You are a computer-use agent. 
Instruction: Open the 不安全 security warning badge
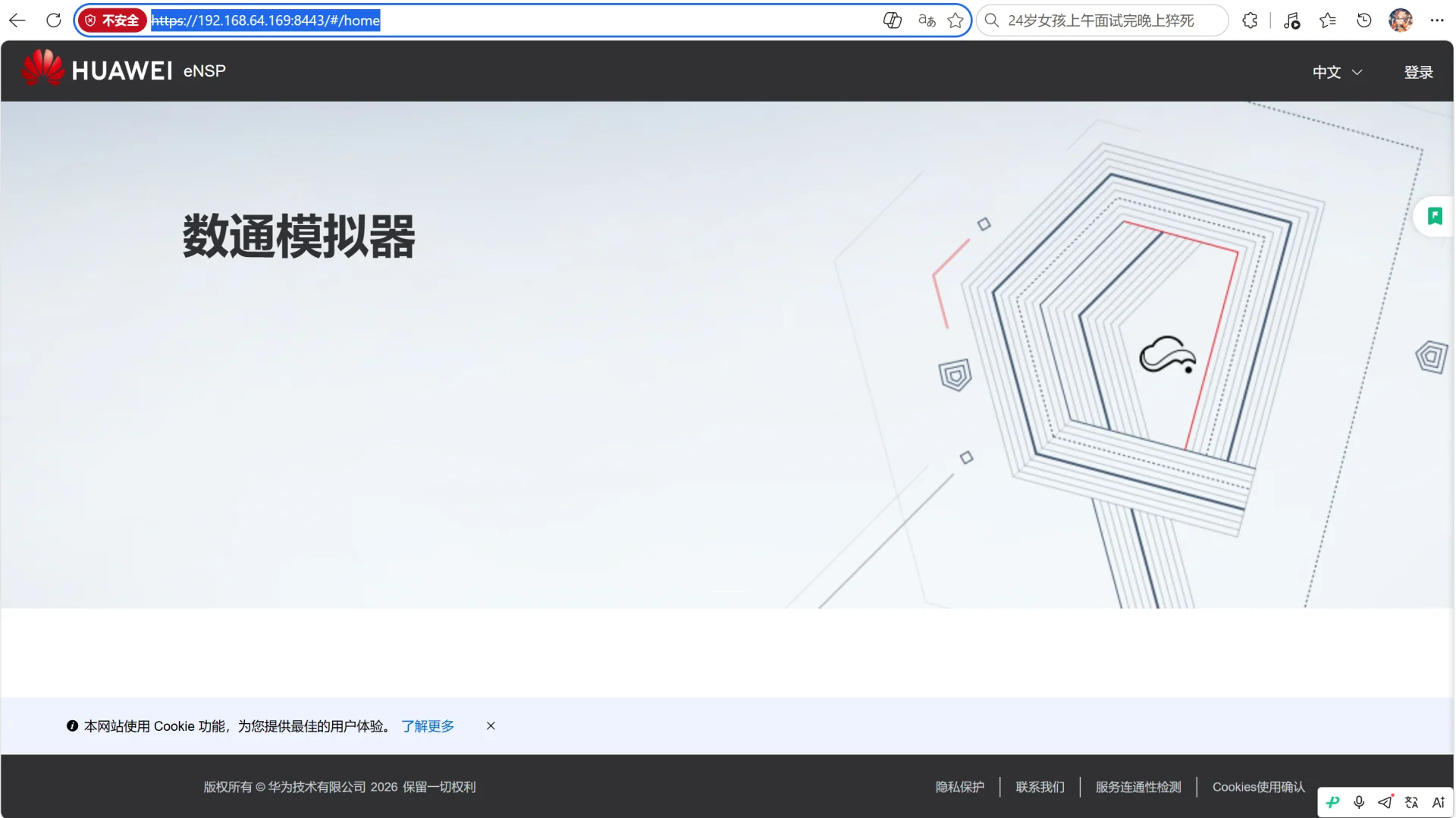click(112, 20)
